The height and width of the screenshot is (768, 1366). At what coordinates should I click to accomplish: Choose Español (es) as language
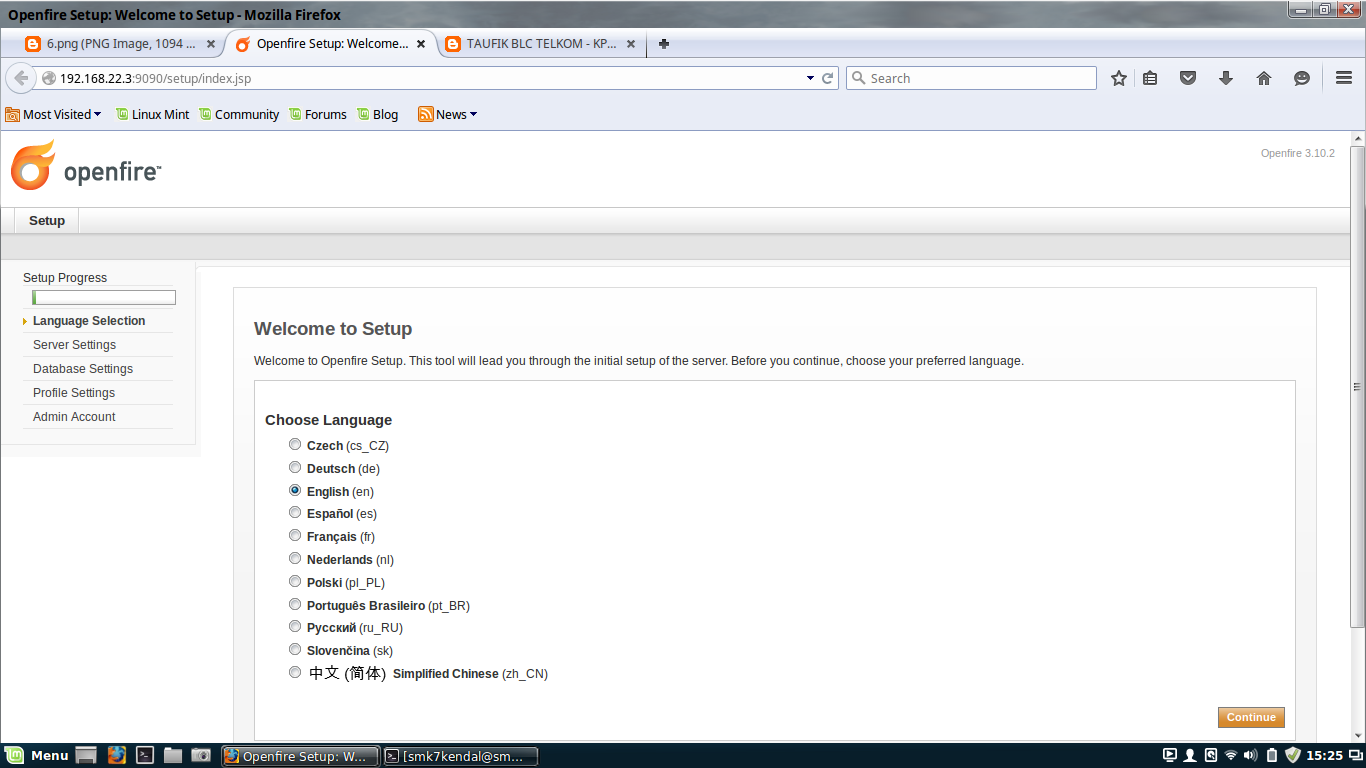pyautogui.click(x=295, y=512)
